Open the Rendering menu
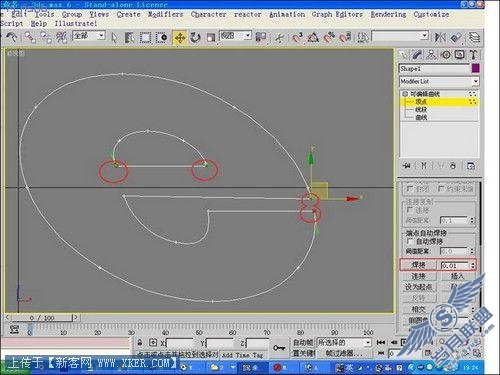 click(388, 14)
